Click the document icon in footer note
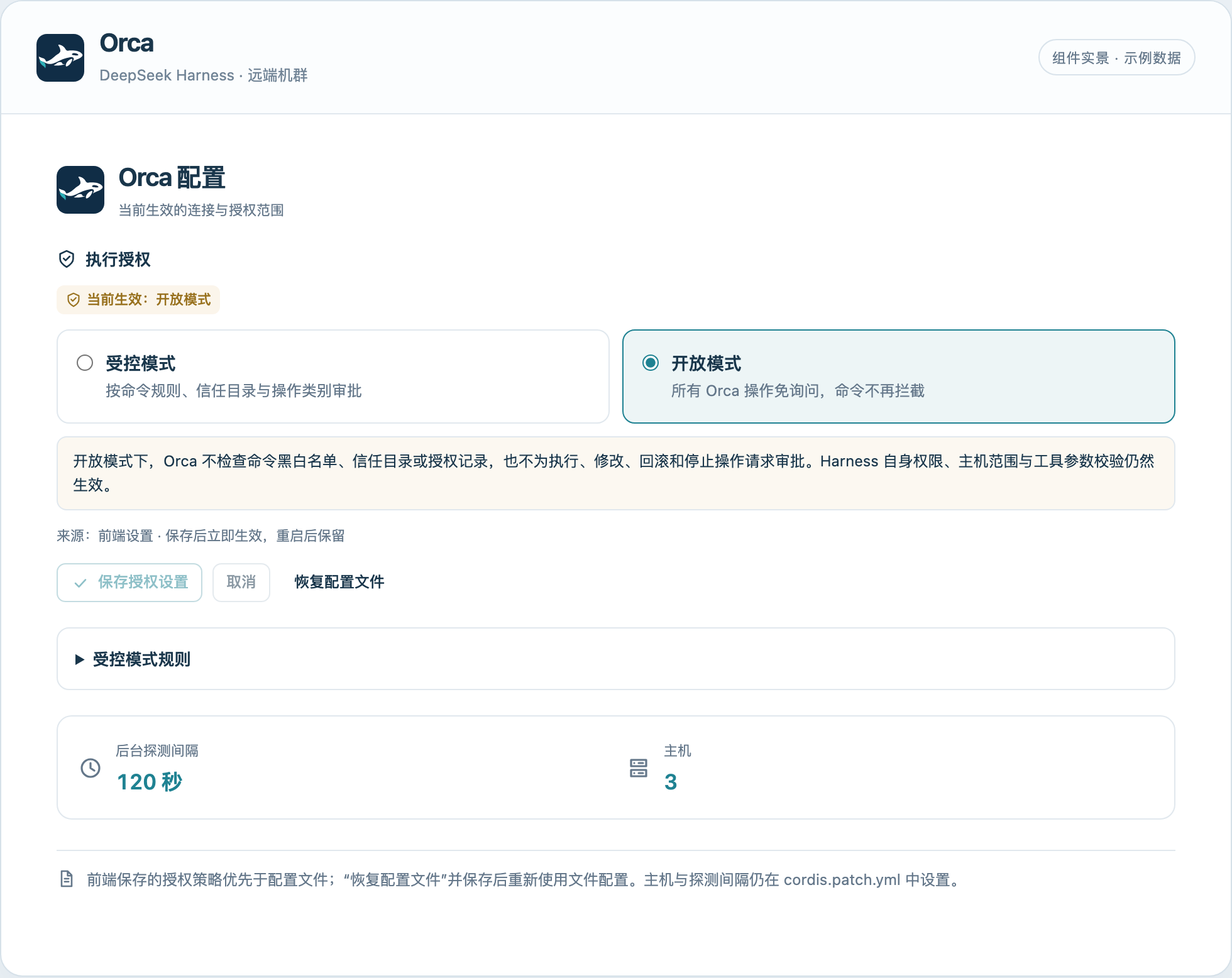The height and width of the screenshot is (978, 1232). coord(67,879)
